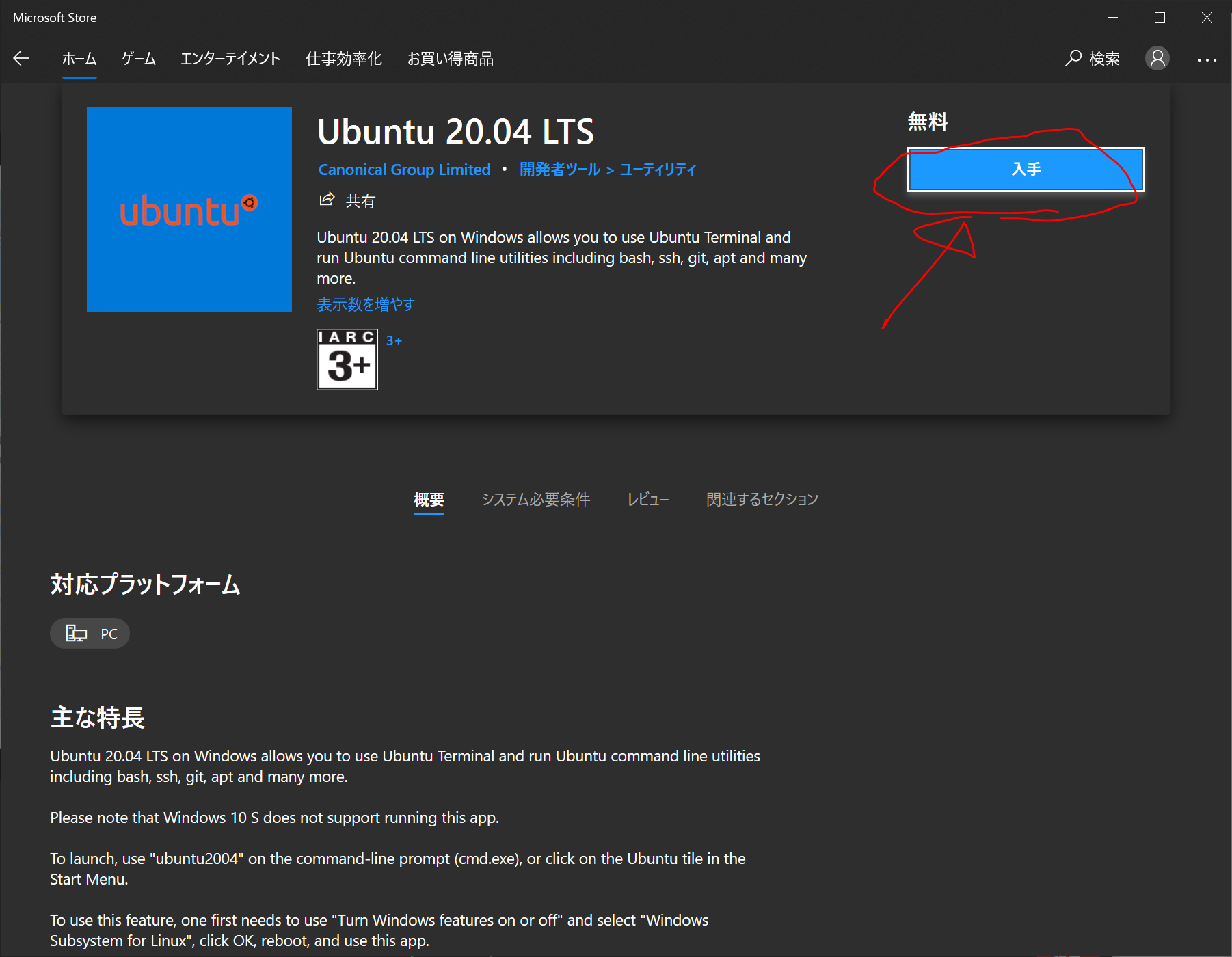The image size is (1232, 957).
Task: Select the 関連するセクション tab
Action: (762, 500)
